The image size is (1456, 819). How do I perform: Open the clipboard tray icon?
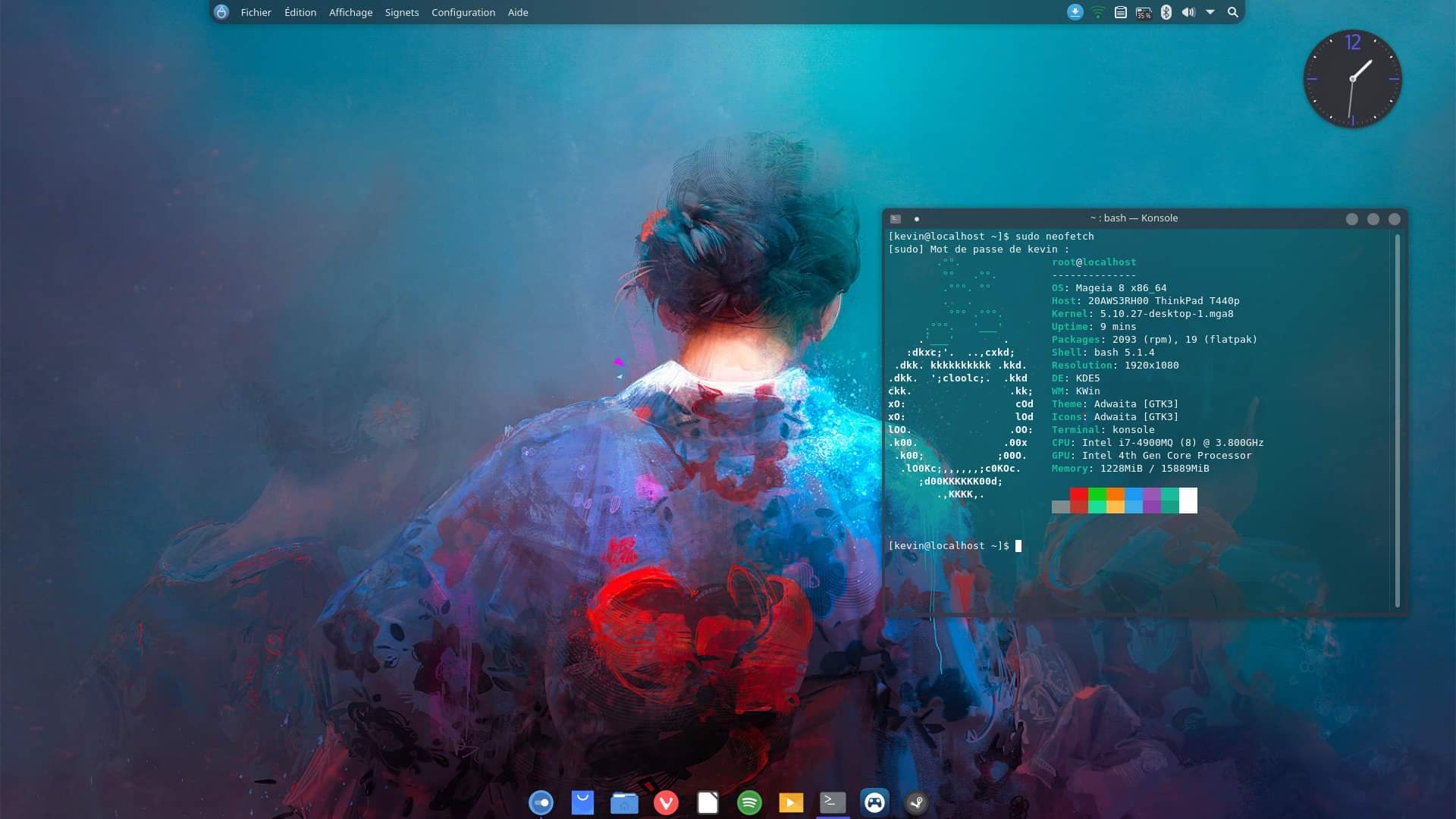tap(1120, 12)
